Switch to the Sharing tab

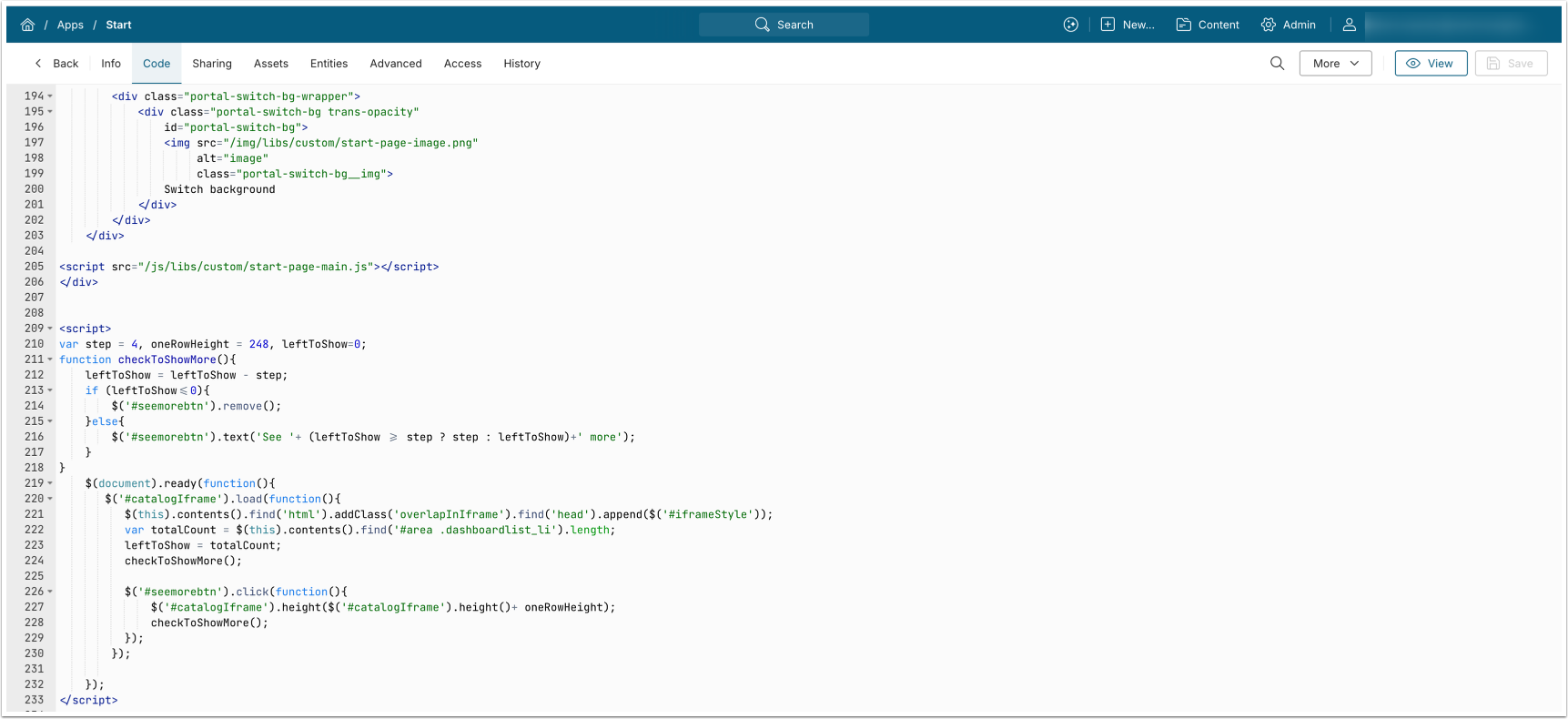(x=211, y=63)
